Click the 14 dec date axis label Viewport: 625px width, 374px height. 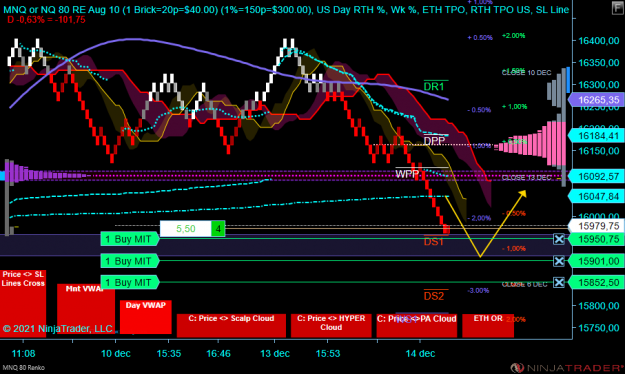click(x=420, y=353)
